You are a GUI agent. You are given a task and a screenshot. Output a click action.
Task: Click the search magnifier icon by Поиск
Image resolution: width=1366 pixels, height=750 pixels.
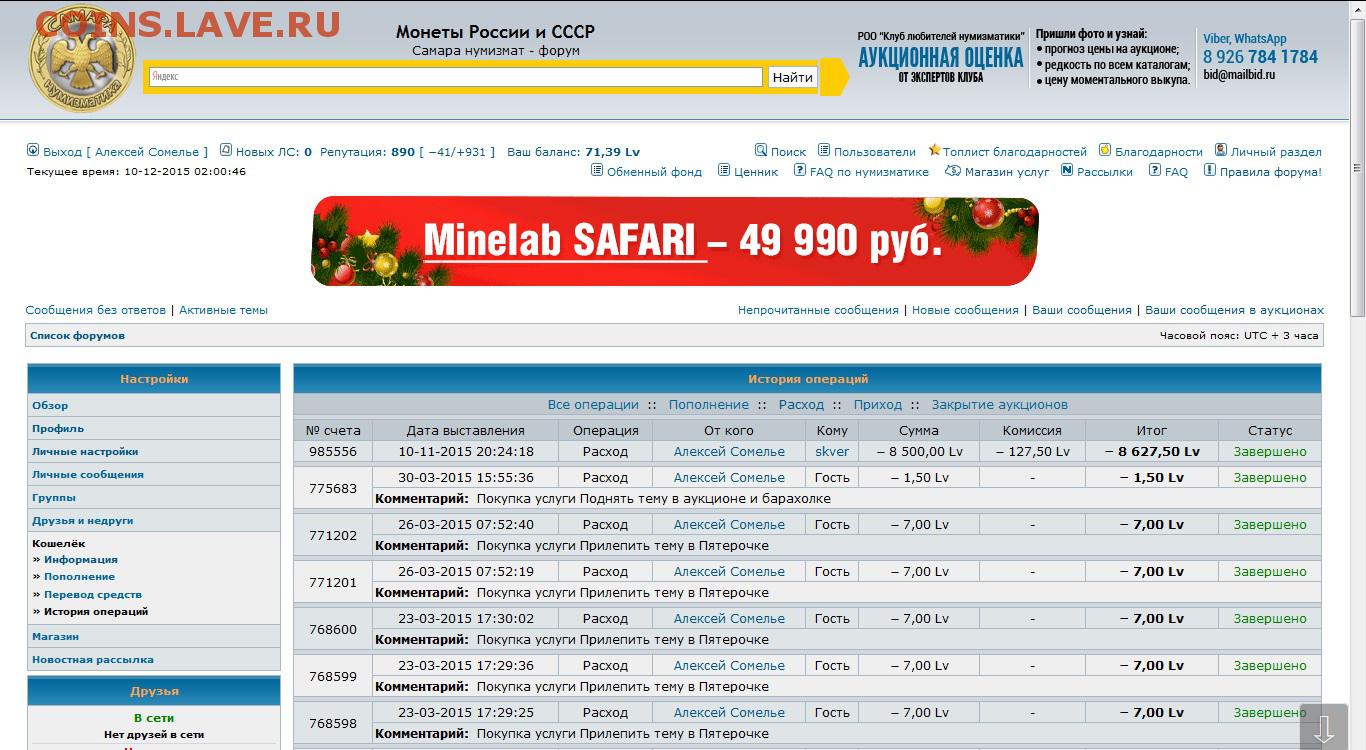(x=761, y=150)
